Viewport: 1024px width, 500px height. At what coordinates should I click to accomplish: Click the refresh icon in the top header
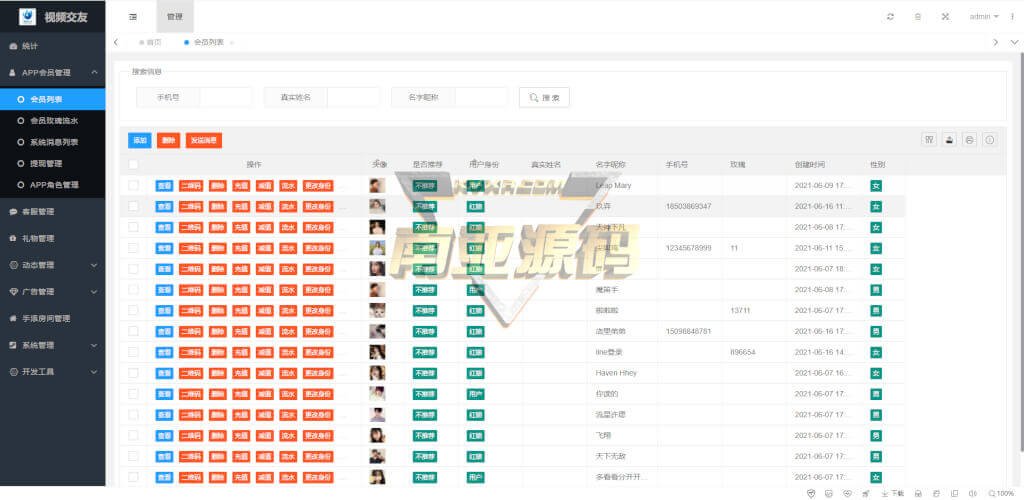point(890,16)
